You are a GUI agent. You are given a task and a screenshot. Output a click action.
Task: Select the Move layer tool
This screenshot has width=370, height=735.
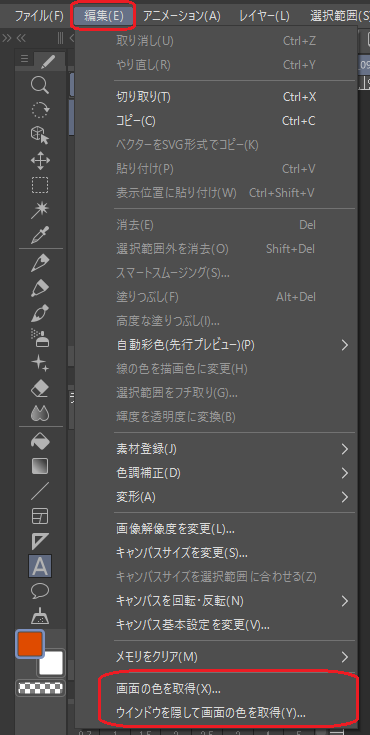[40, 161]
